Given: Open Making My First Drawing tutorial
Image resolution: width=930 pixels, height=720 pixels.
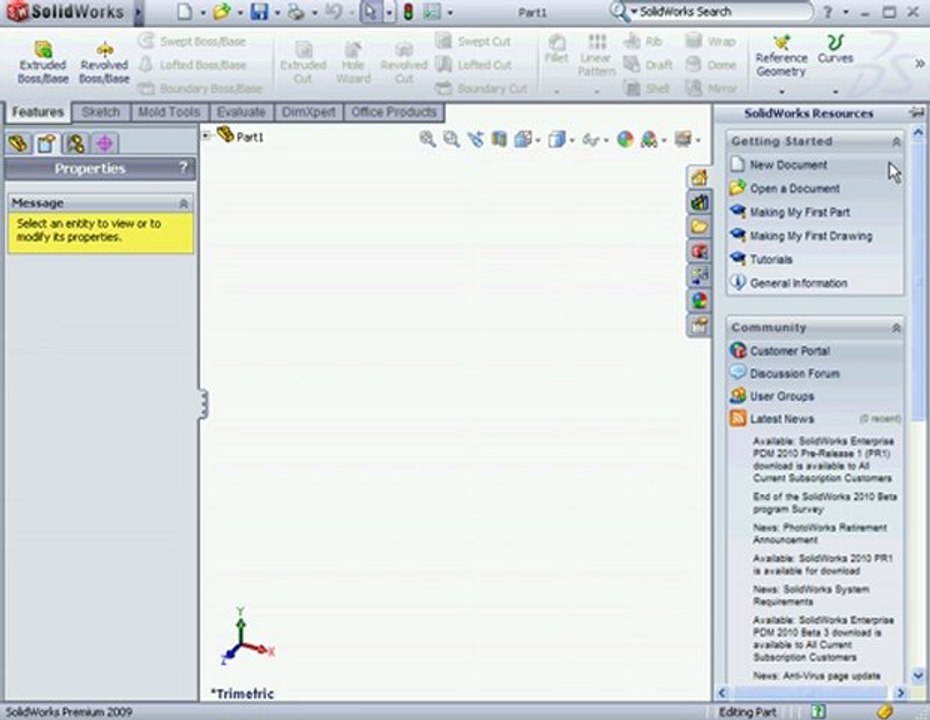Looking at the screenshot, I should coord(811,236).
